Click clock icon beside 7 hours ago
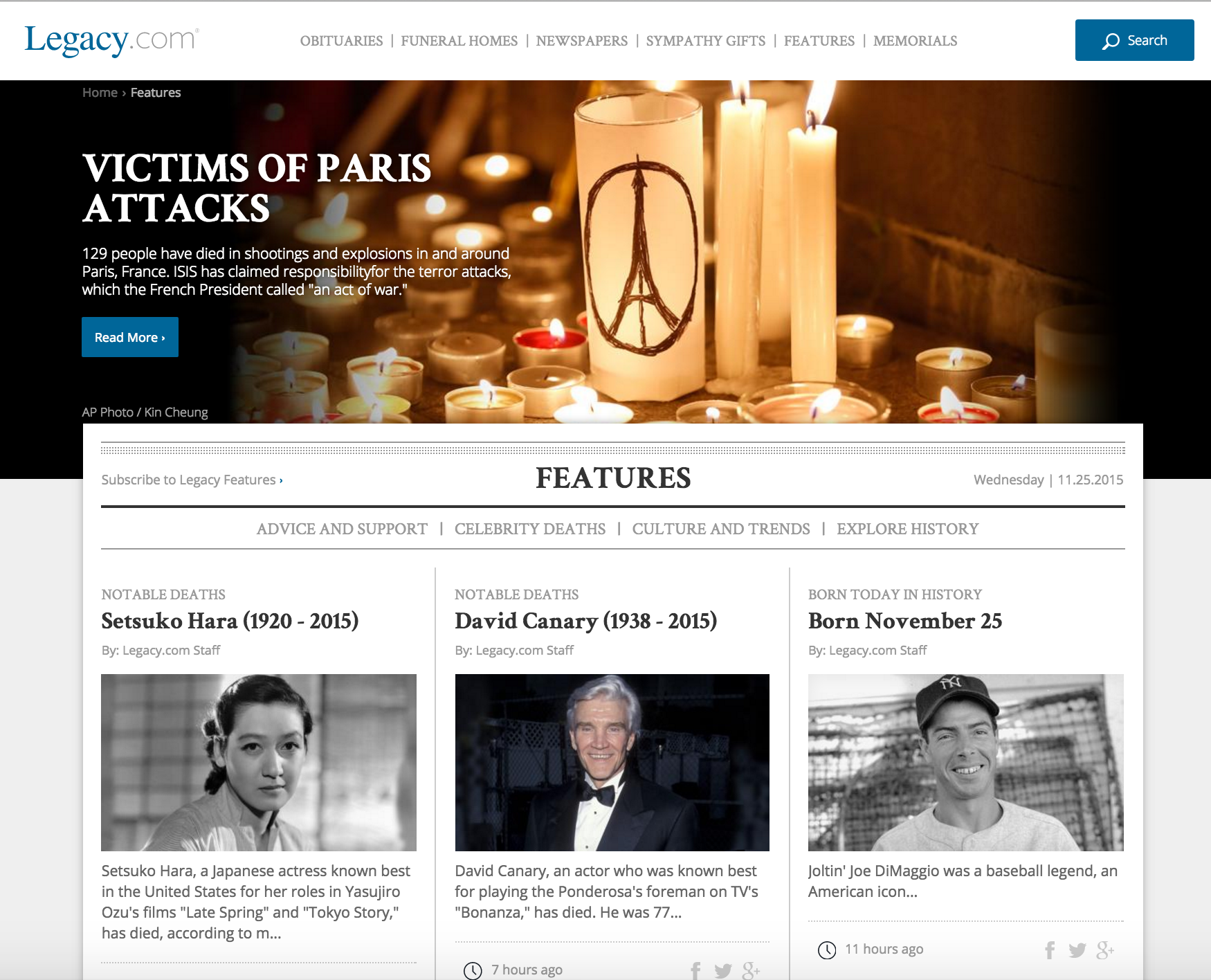The width and height of the screenshot is (1211, 980). coord(473,970)
